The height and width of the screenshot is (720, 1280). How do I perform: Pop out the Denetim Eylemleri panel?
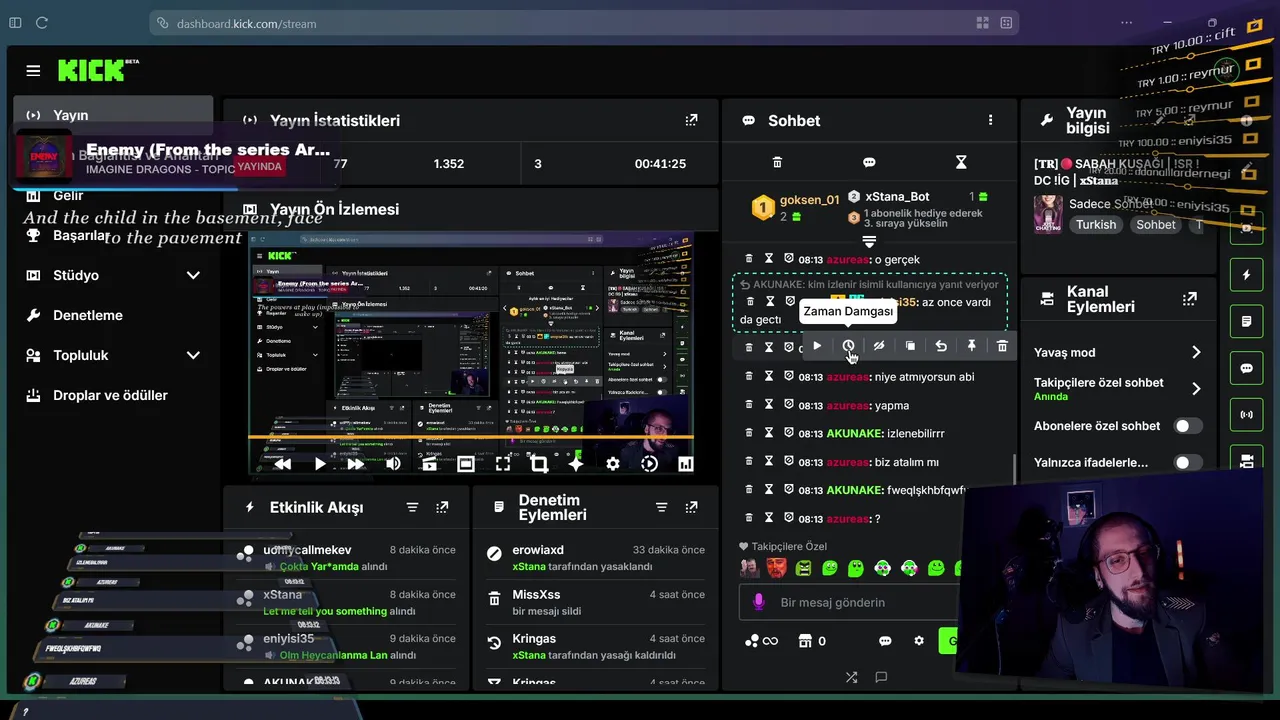[691, 508]
